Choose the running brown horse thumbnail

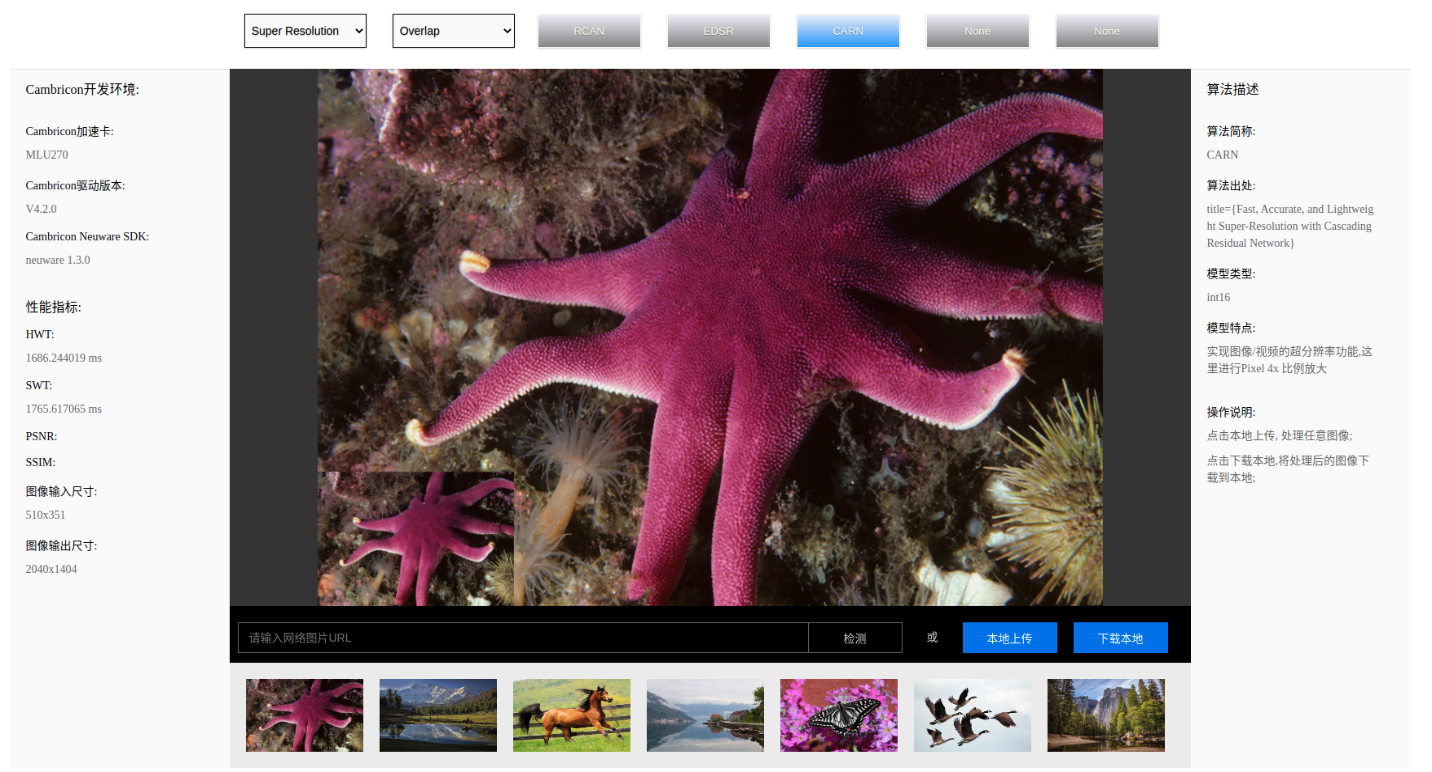[x=572, y=715]
